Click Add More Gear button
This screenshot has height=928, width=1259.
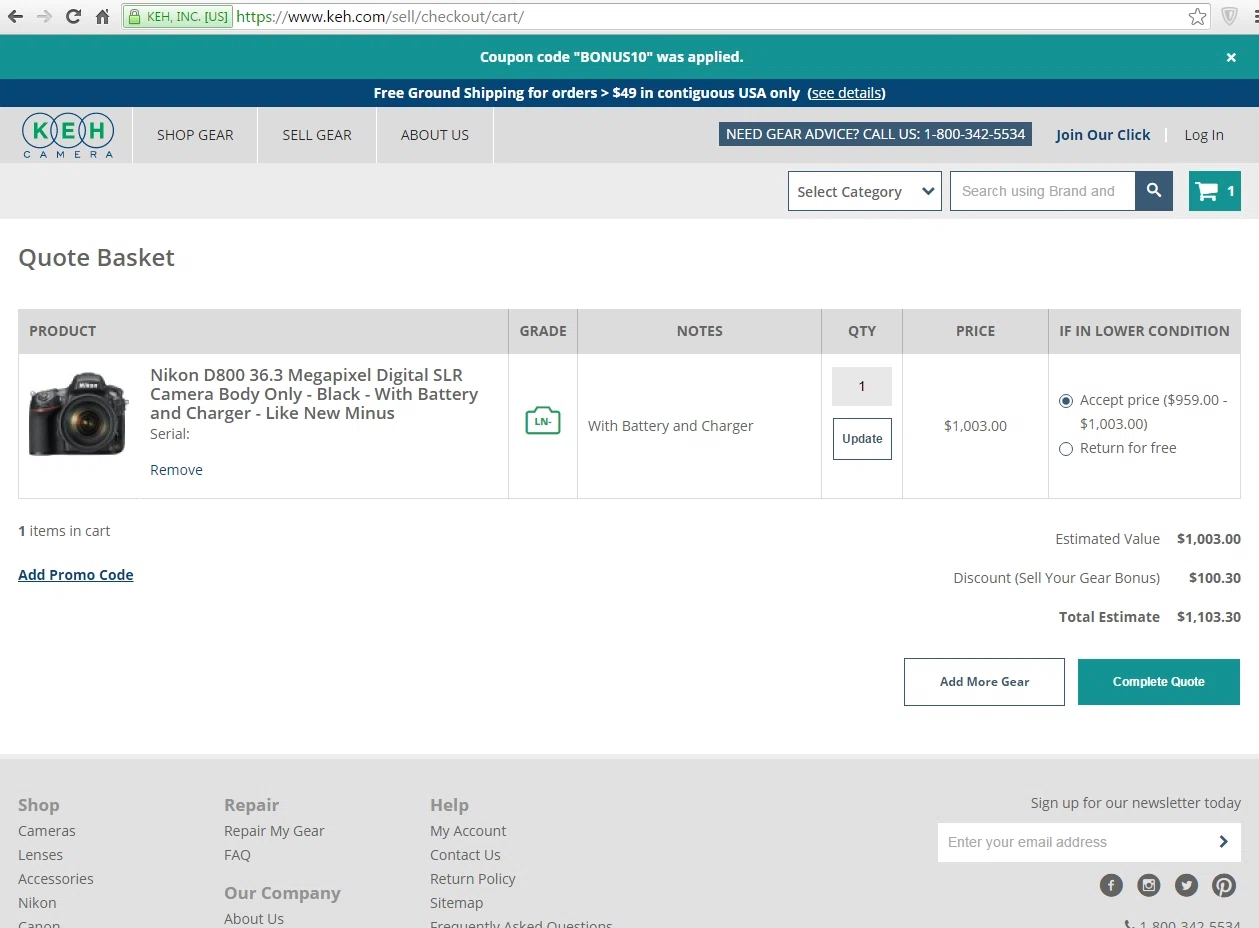tap(984, 682)
